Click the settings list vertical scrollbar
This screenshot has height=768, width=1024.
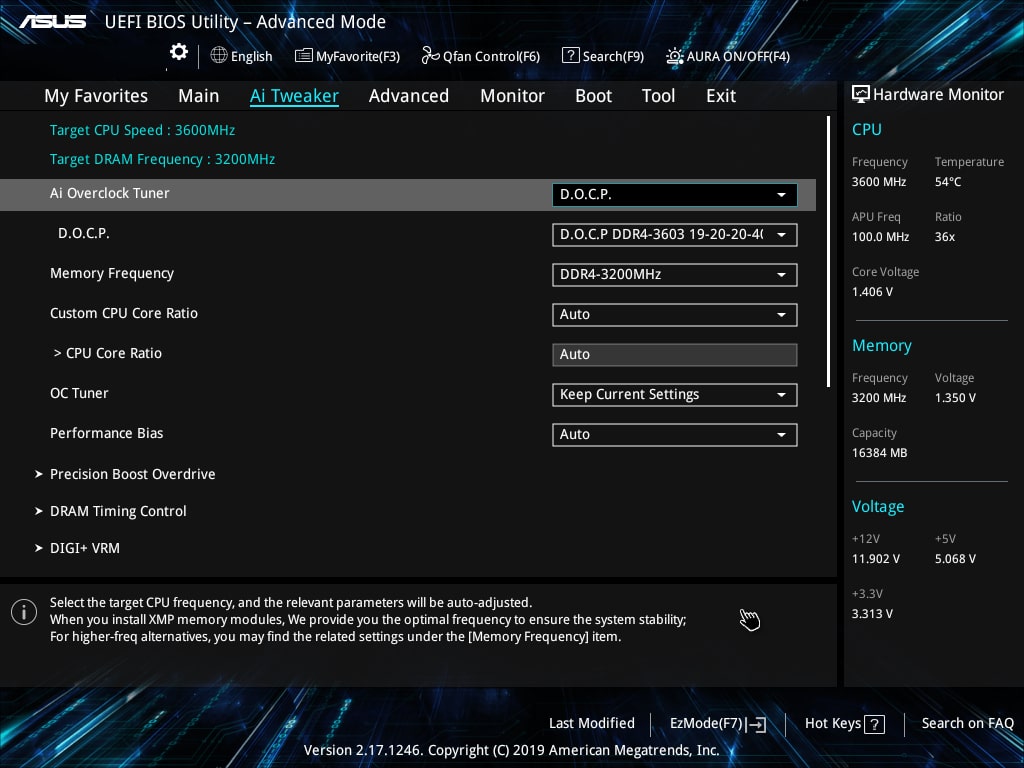coord(828,251)
